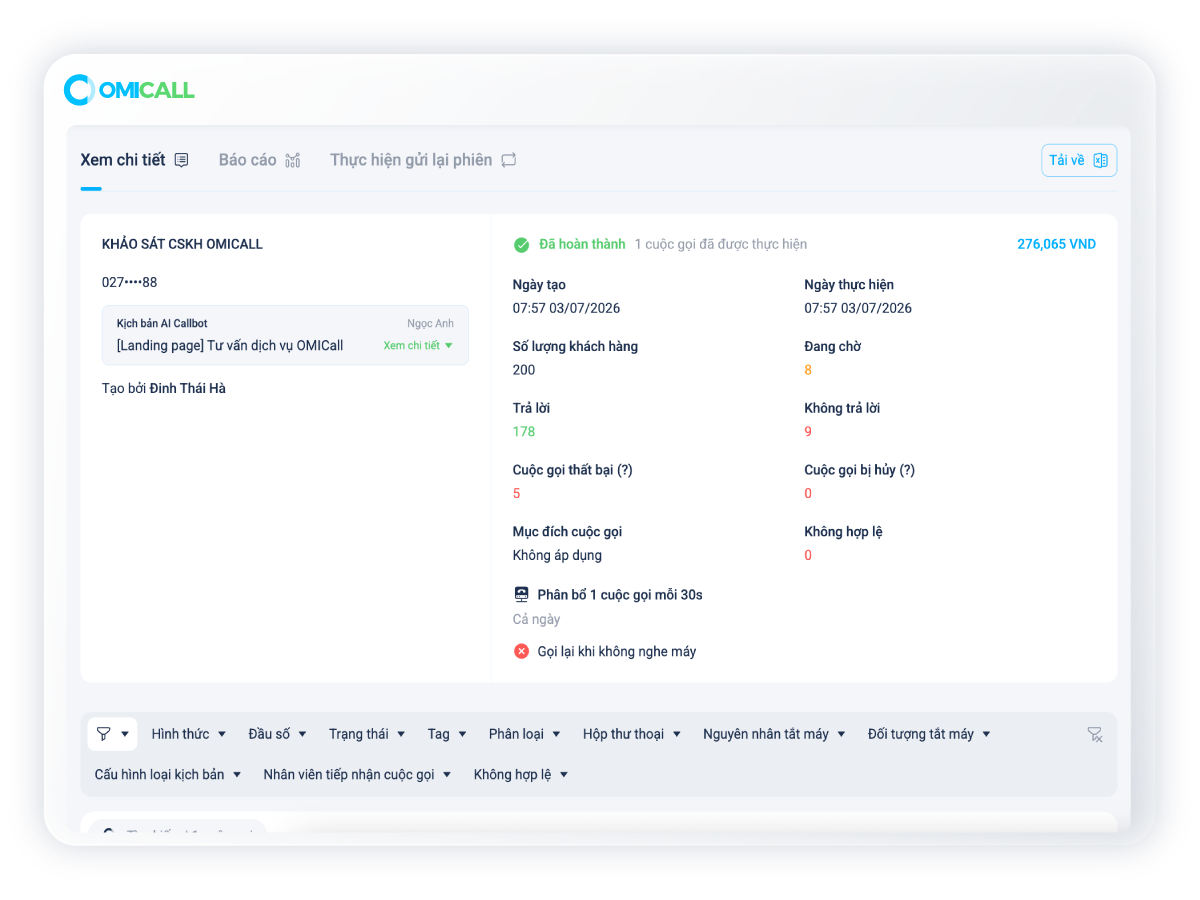This screenshot has width=1200, height=900.
Task: Open the Hộp thư thoại dropdown
Action: (x=632, y=734)
